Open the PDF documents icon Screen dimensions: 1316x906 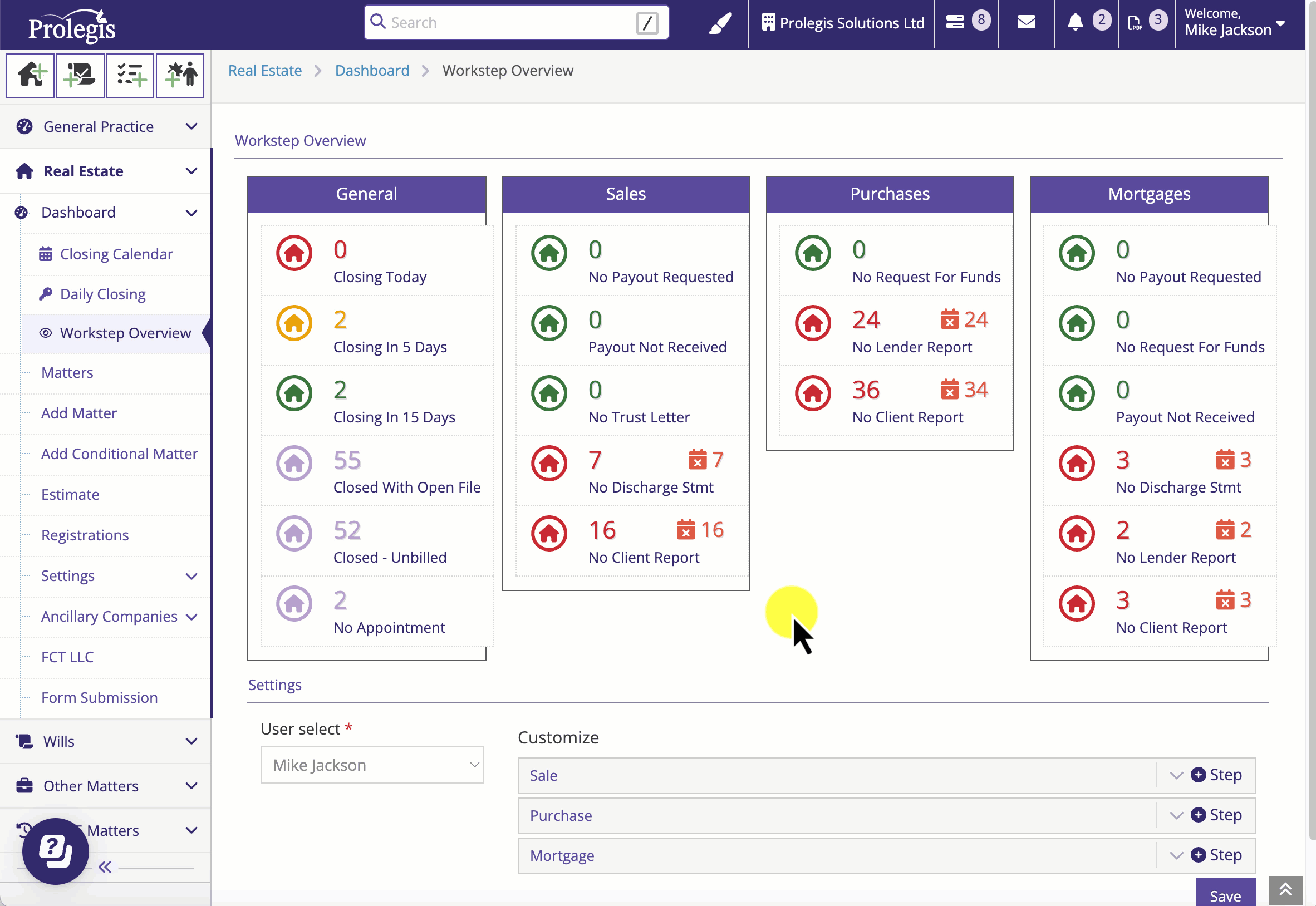pyautogui.click(x=1135, y=23)
